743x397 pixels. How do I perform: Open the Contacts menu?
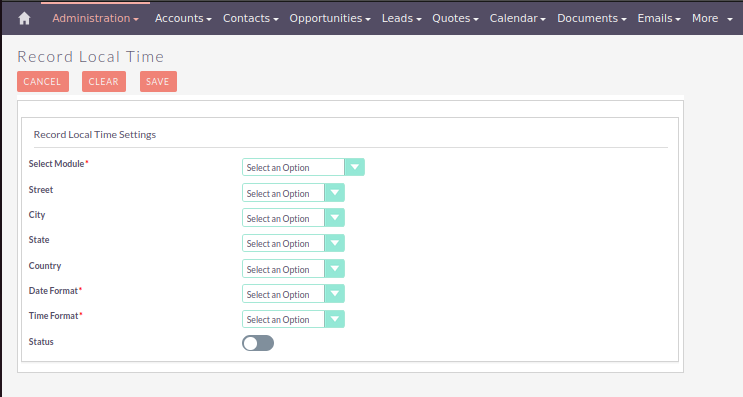251,18
